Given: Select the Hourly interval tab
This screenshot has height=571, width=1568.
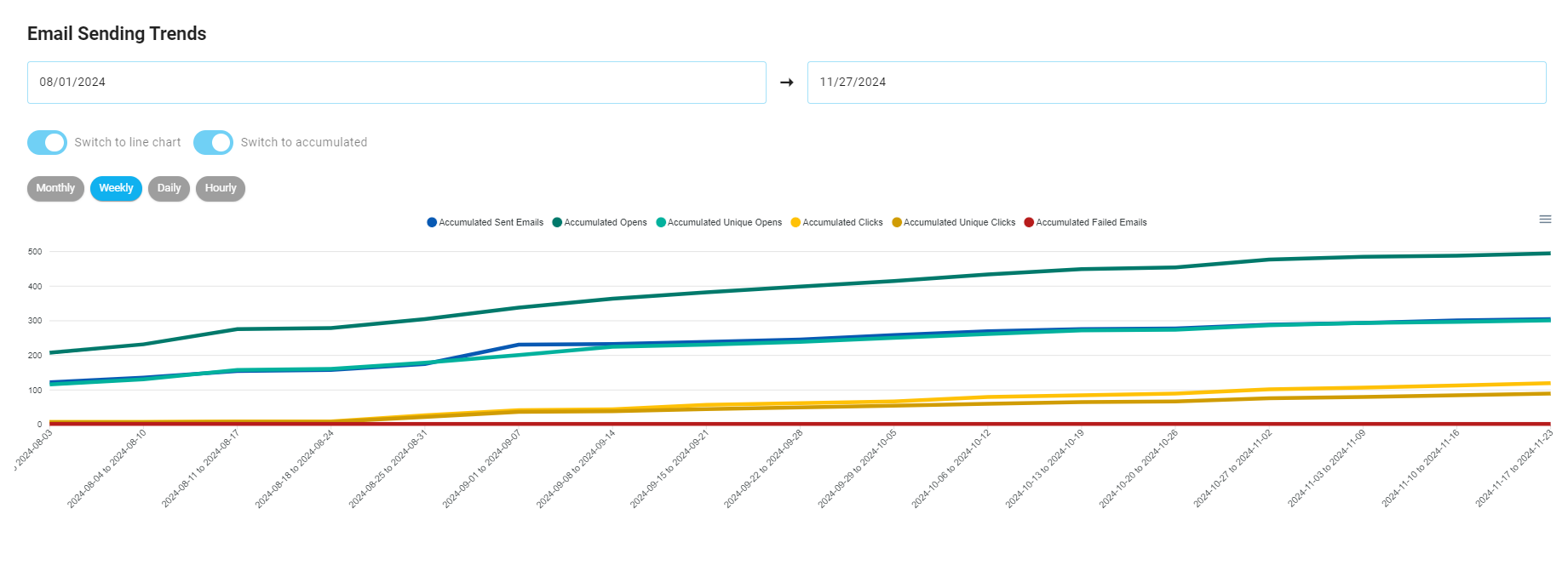Looking at the screenshot, I should (x=221, y=188).
